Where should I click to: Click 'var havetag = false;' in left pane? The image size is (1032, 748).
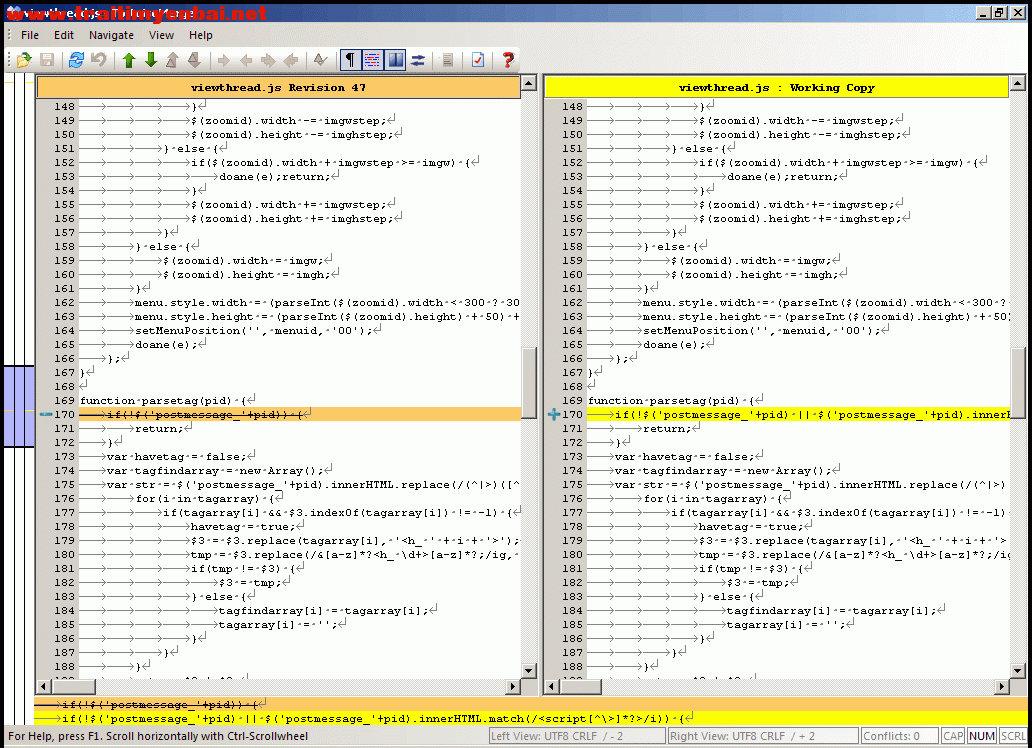pos(176,456)
